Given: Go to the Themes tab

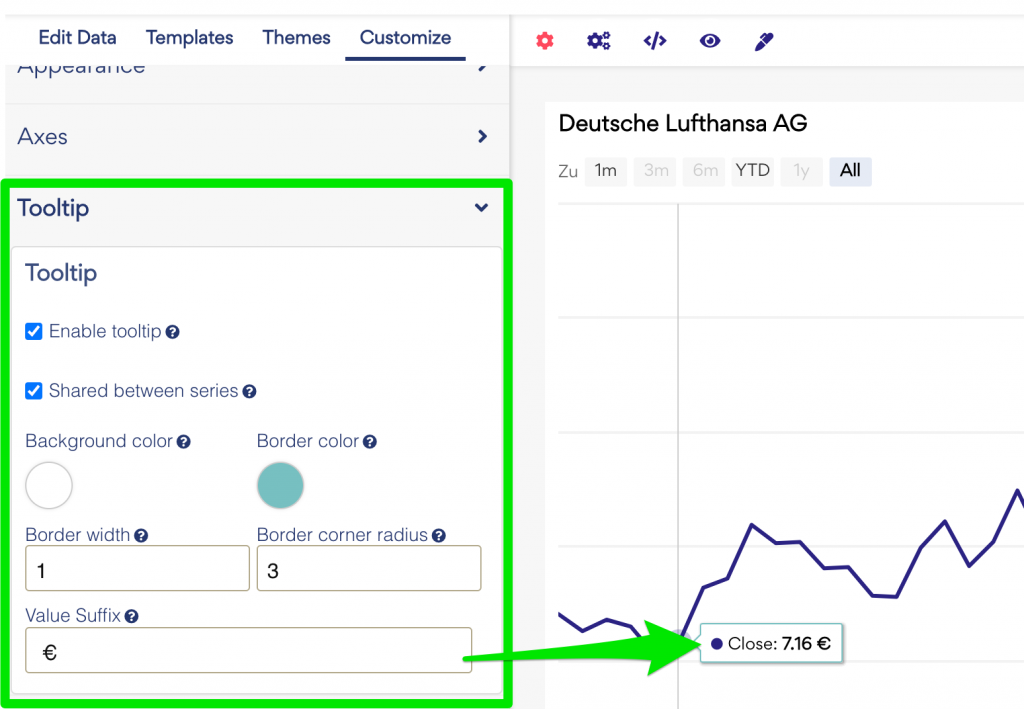Looking at the screenshot, I should [x=296, y=38].
